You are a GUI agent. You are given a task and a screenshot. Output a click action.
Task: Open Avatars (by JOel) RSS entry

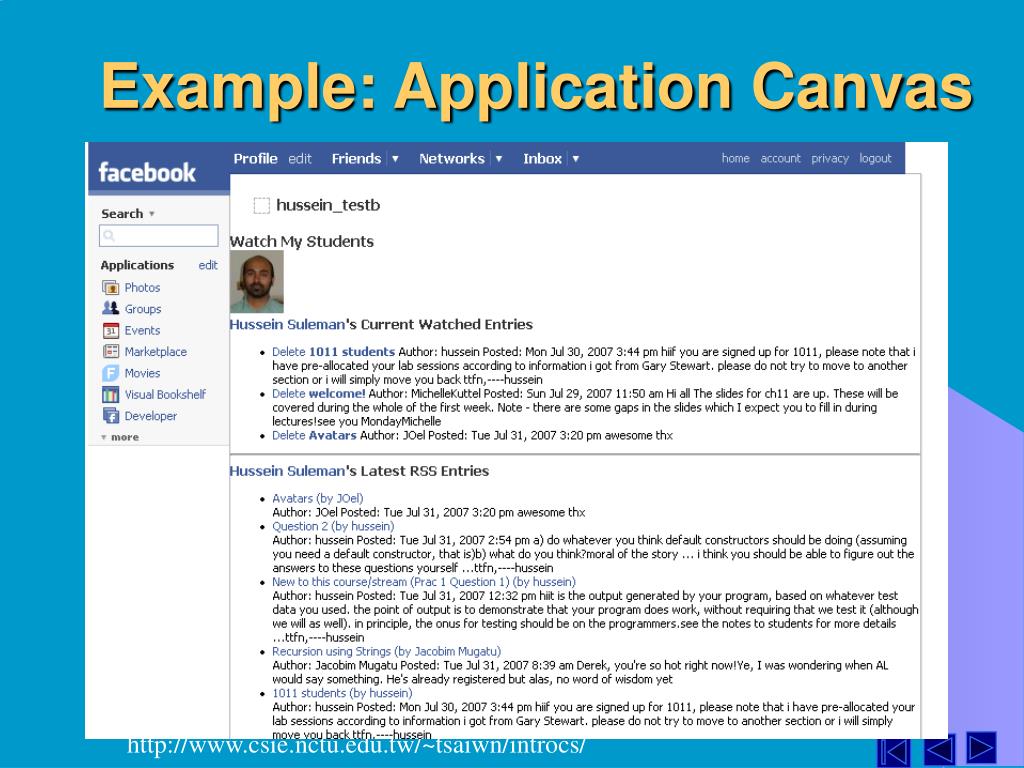(318, 498)
